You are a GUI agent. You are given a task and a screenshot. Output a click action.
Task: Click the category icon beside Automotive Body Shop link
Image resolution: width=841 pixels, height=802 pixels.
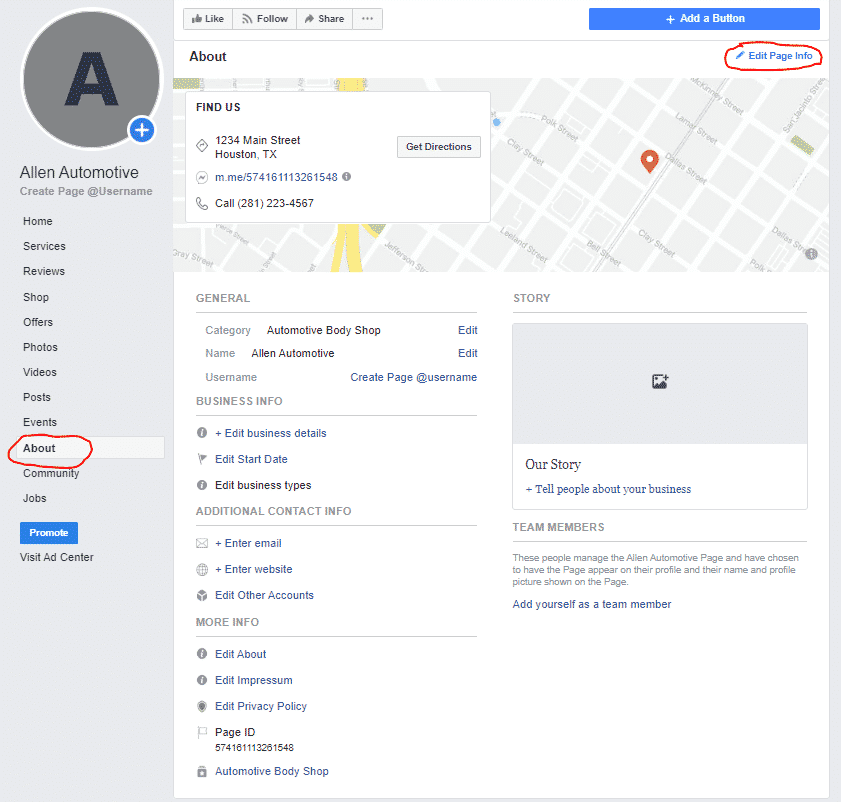coord(202,771)
